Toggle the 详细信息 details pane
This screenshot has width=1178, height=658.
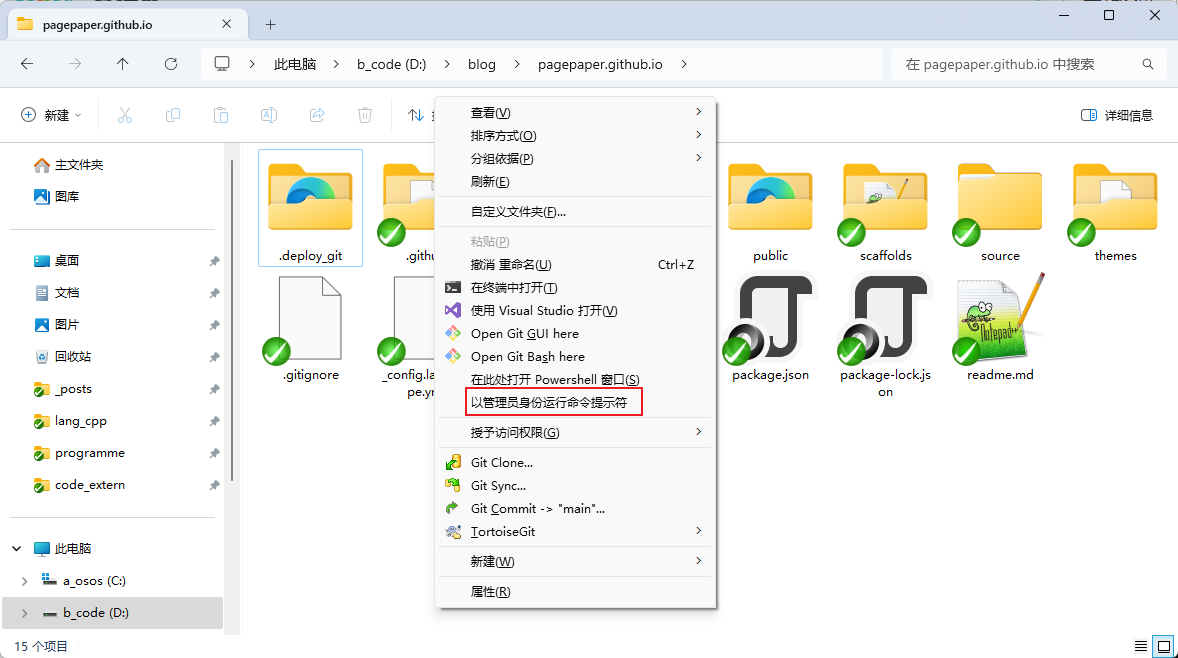pyautogui.click(x=1117, y=115)
